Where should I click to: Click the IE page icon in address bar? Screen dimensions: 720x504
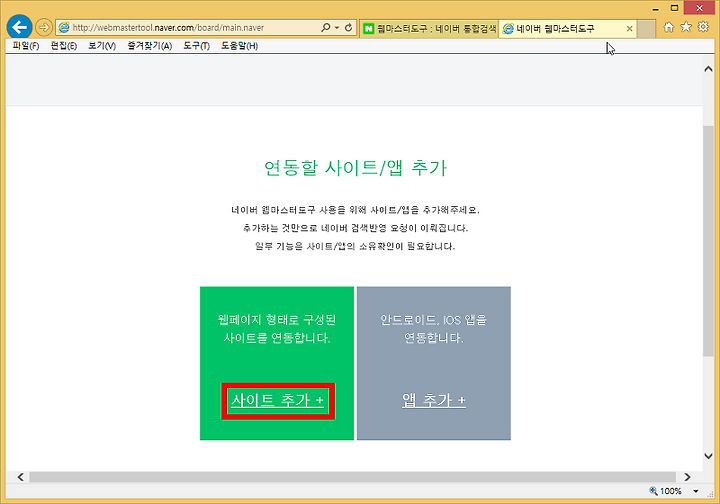(x=64, y=28)
